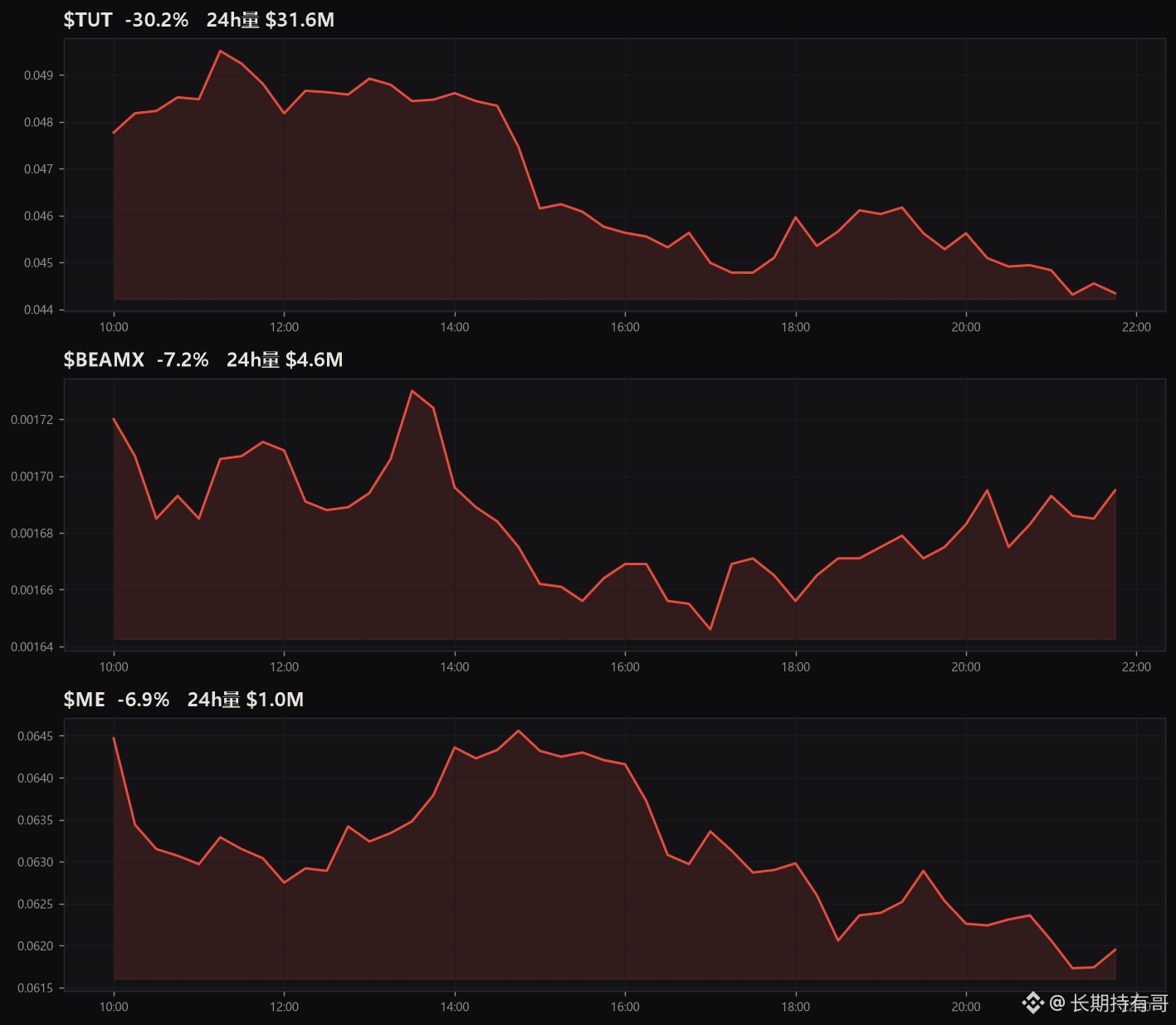Click the 0.00172 price axis label
Image resolution: width=1176 pixels, height=1025 pixels.
click(32, 420)
